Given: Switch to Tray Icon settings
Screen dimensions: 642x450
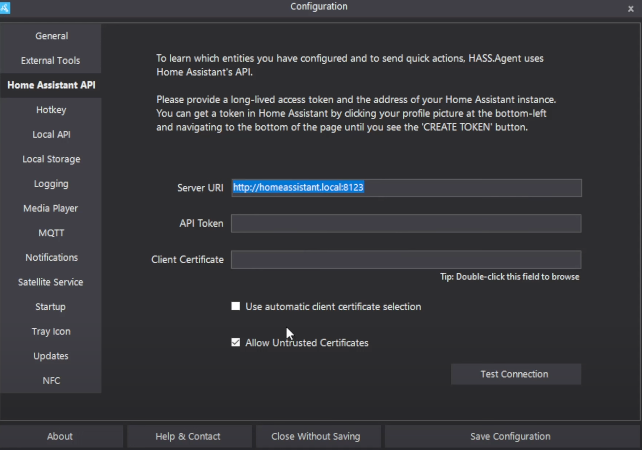Looking at the screenshot, I should coord(51,331).
